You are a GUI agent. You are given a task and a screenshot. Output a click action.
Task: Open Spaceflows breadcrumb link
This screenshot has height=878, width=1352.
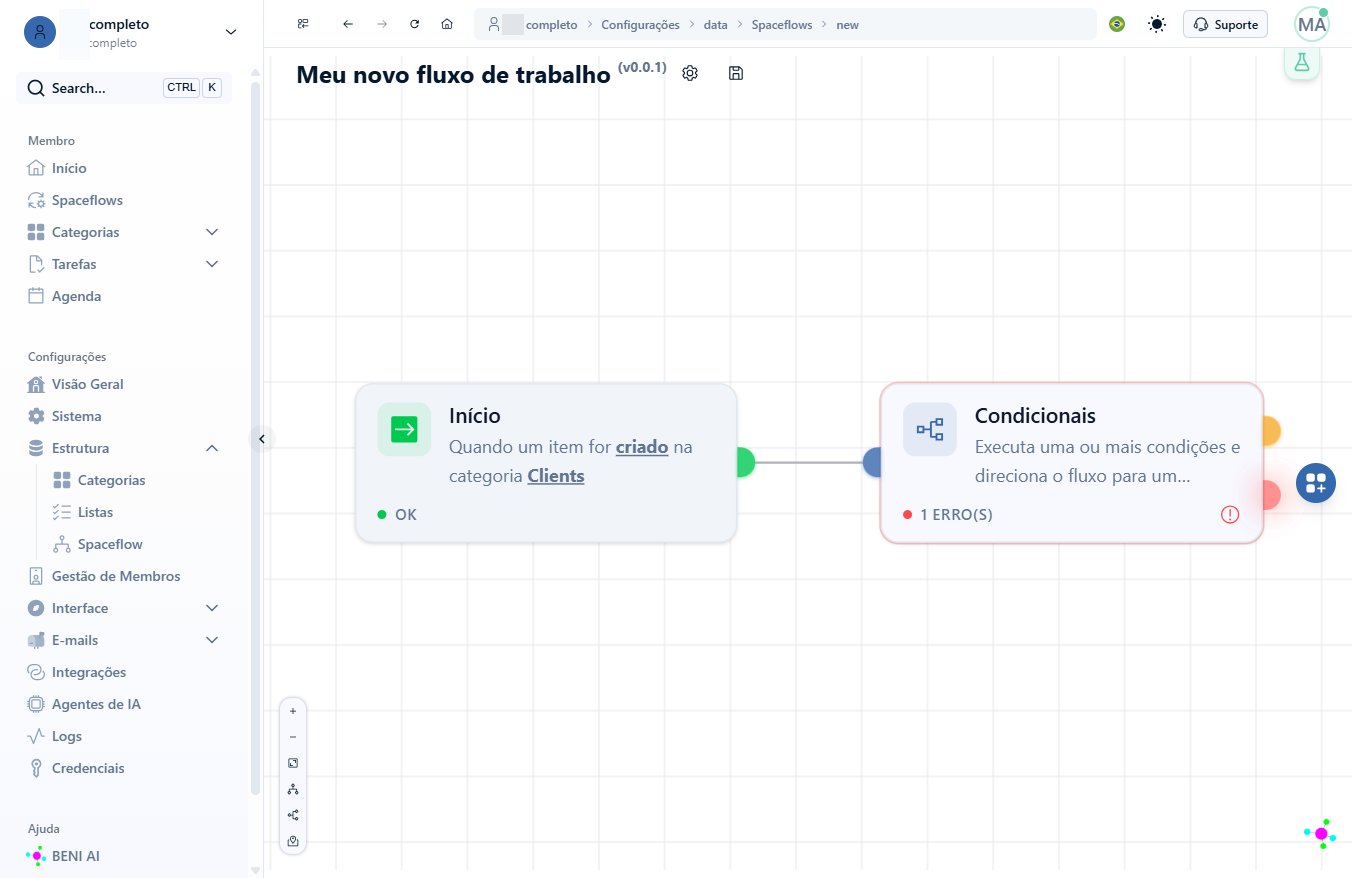coord(782,24)
